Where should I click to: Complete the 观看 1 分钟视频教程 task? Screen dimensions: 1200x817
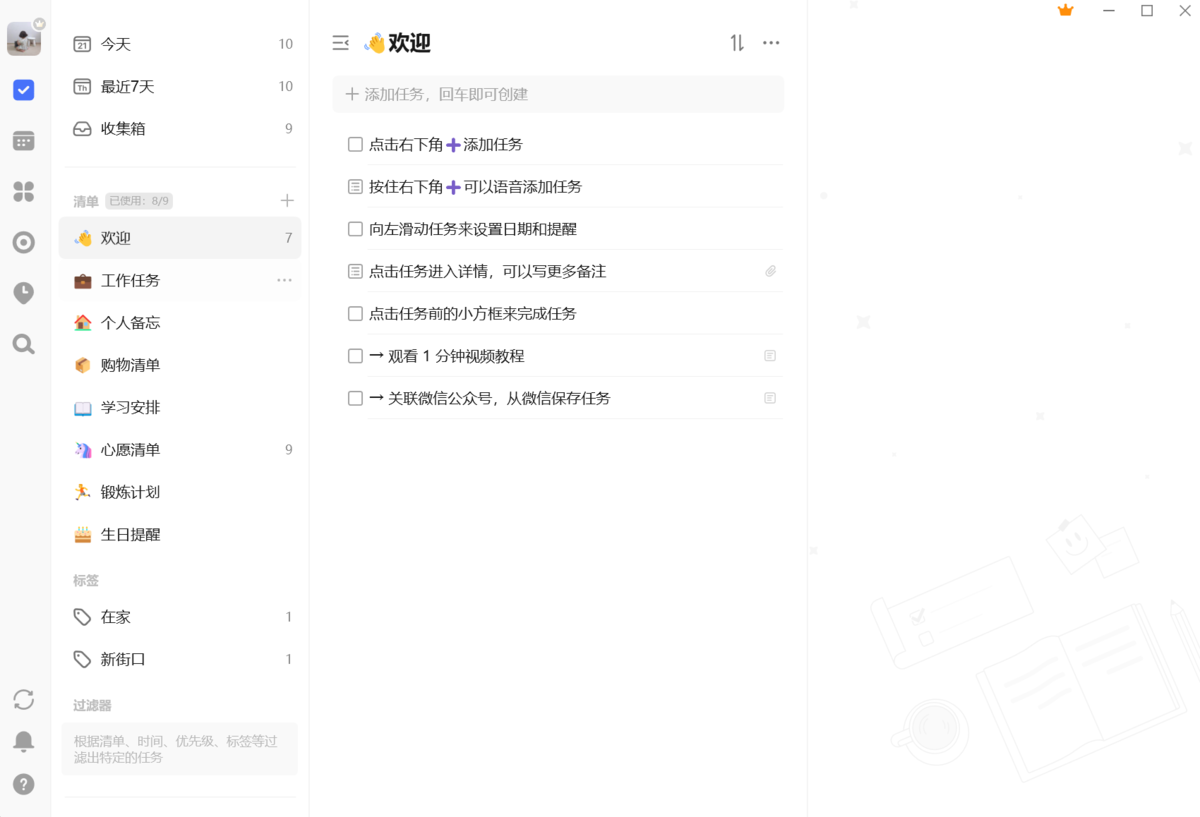(x=355, y=355)
